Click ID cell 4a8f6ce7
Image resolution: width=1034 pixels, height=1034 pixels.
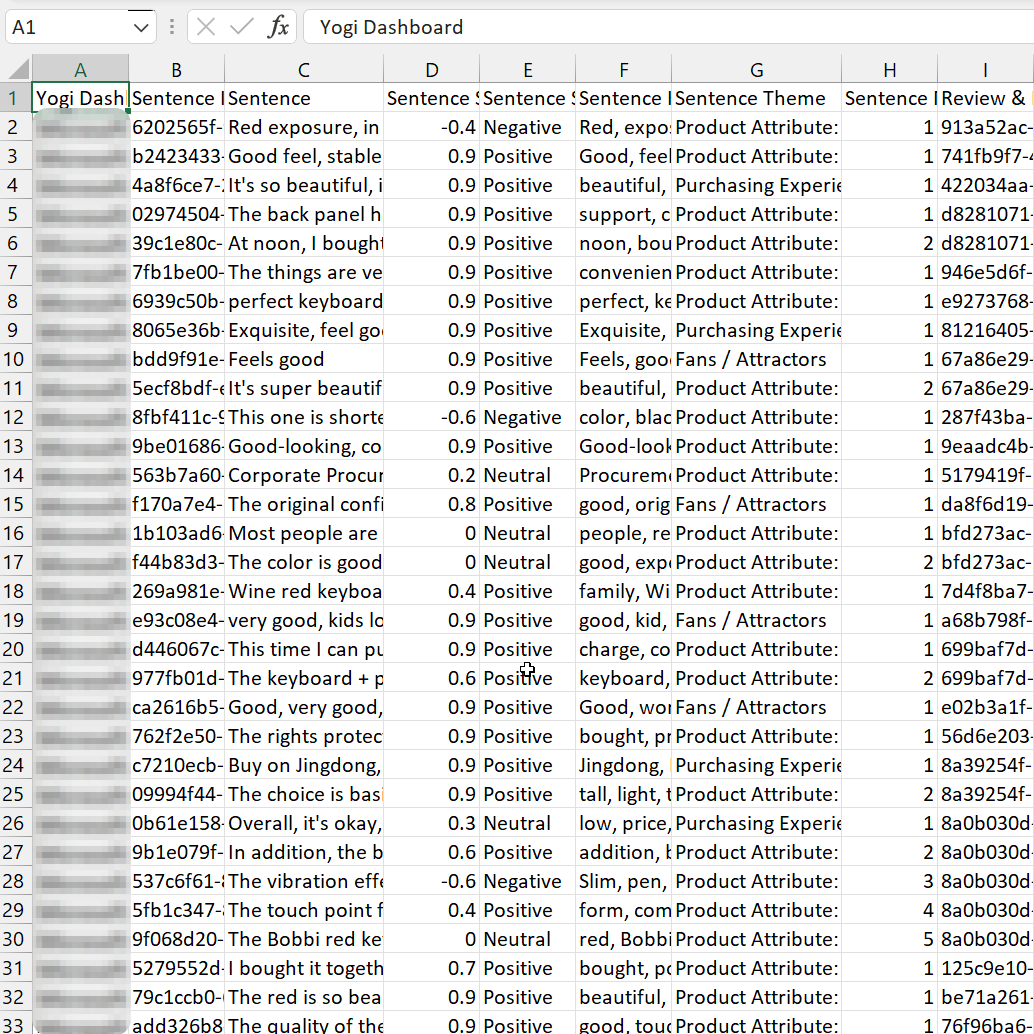pyautogui.click(x=176, y=185)
